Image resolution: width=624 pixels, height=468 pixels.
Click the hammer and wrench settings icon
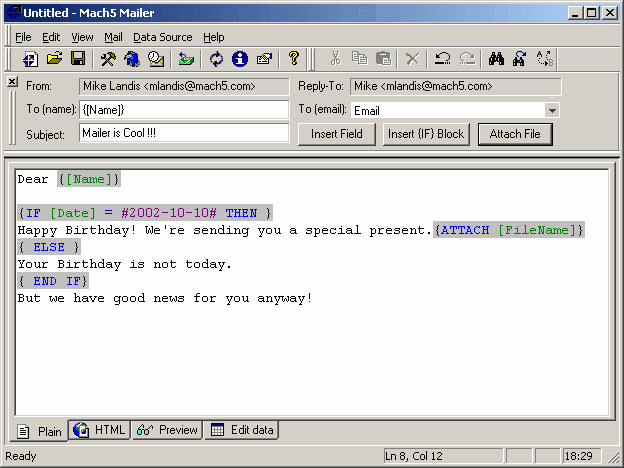[108, 59]
